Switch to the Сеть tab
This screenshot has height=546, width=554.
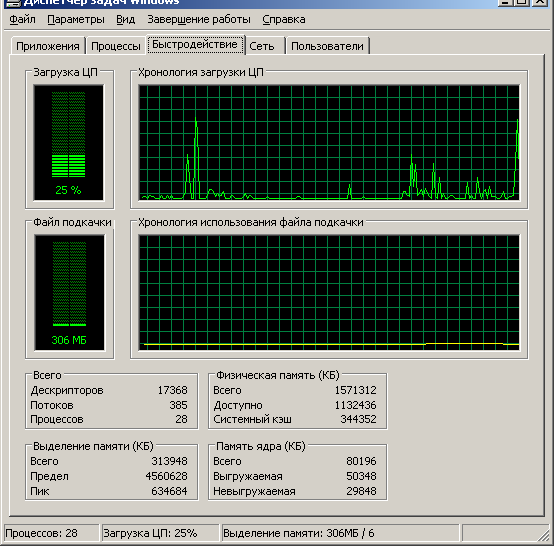pos(262,46)
